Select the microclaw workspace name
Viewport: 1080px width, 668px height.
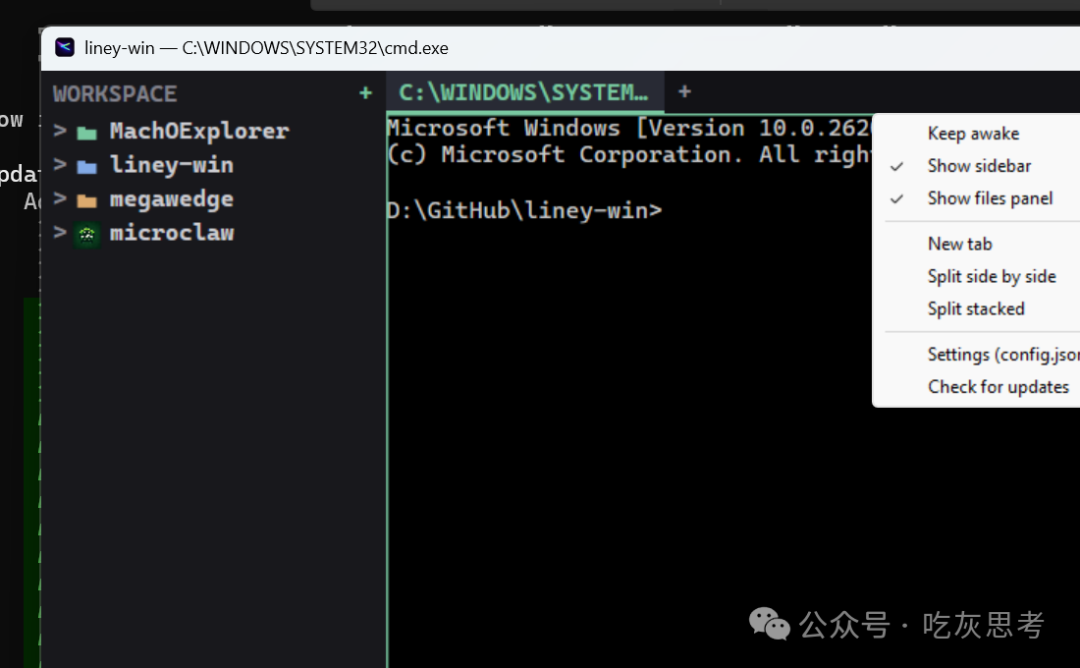tap(172, 233)
